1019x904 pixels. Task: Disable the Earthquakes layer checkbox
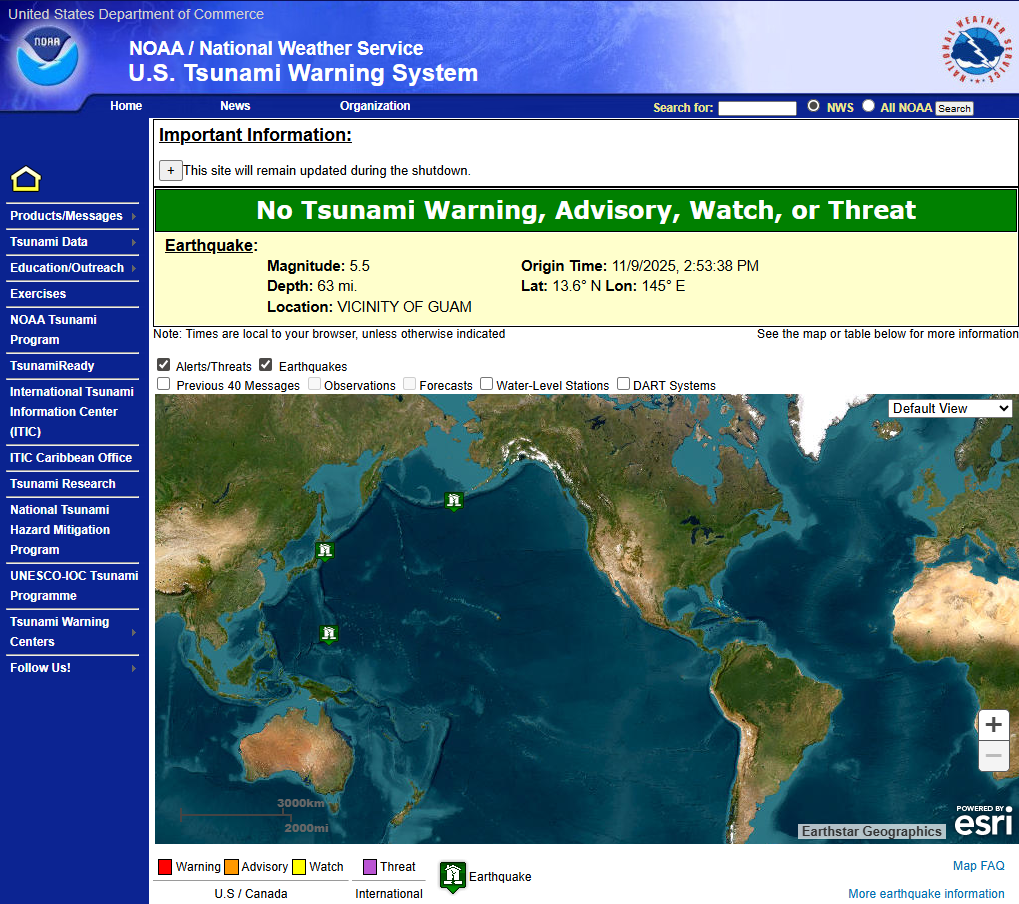(265, 364)
